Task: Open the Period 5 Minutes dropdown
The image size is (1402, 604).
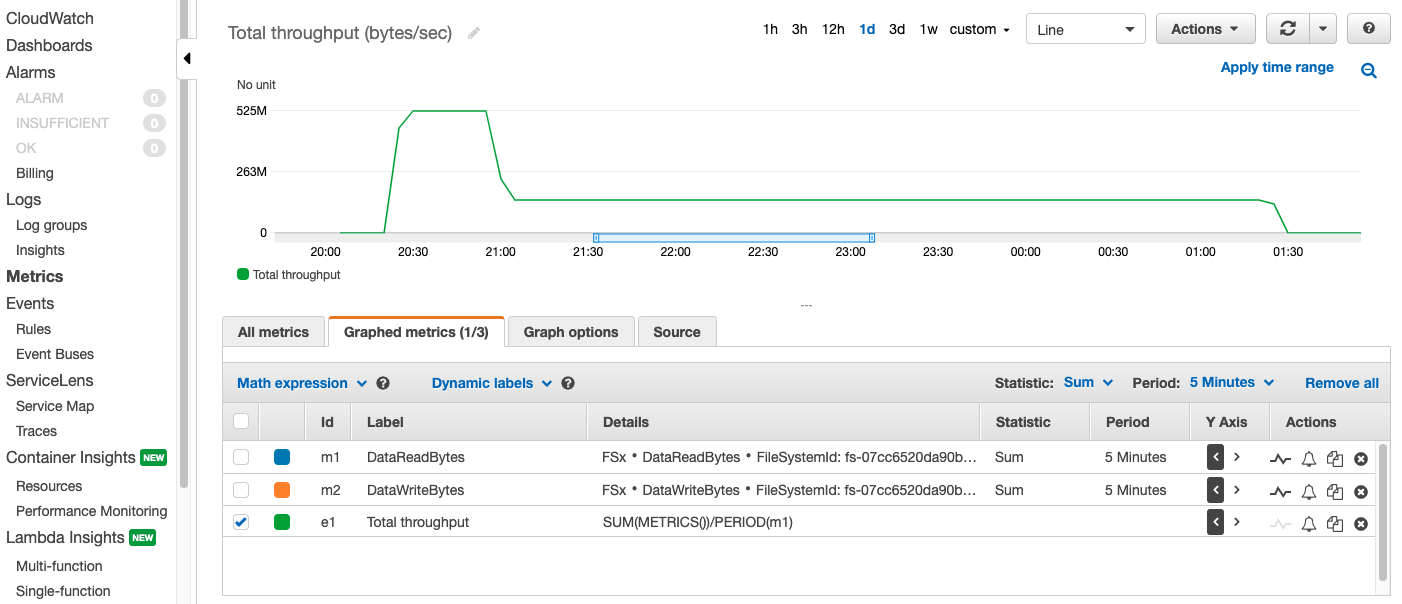Action: pos(1232,382)
